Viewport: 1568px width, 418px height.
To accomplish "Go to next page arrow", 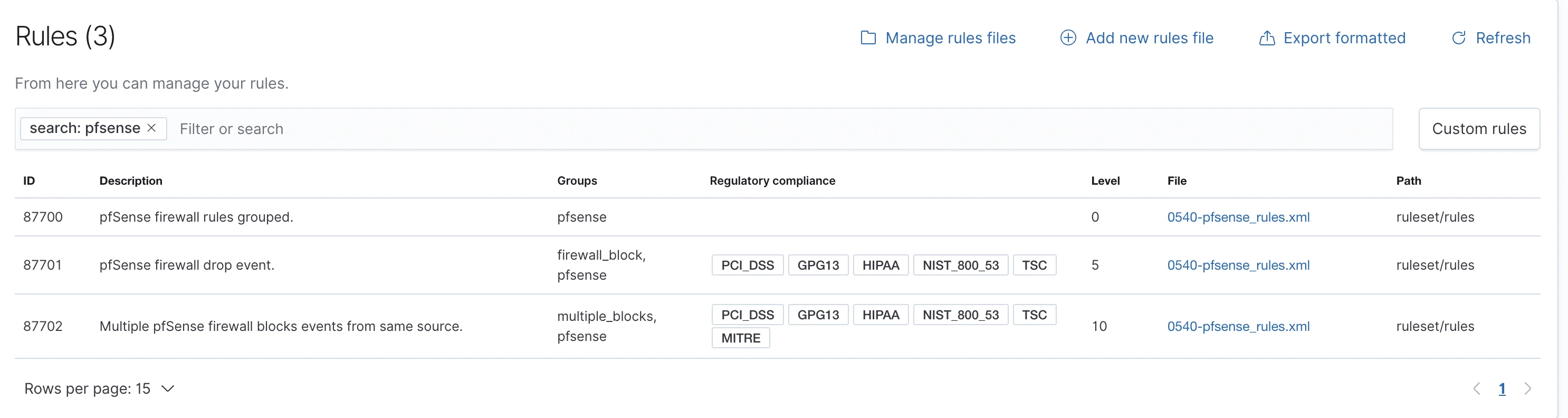I will click(1527, 389).
